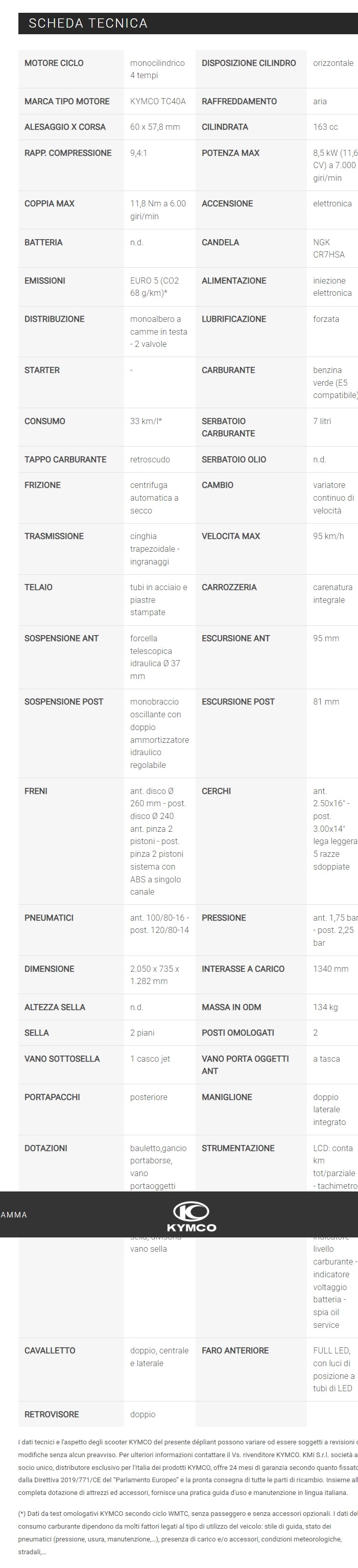Click the KYMCO TC40A engine value
Image resolution: width=358 pixels, height=1568 pixels.
click(158, 101)
